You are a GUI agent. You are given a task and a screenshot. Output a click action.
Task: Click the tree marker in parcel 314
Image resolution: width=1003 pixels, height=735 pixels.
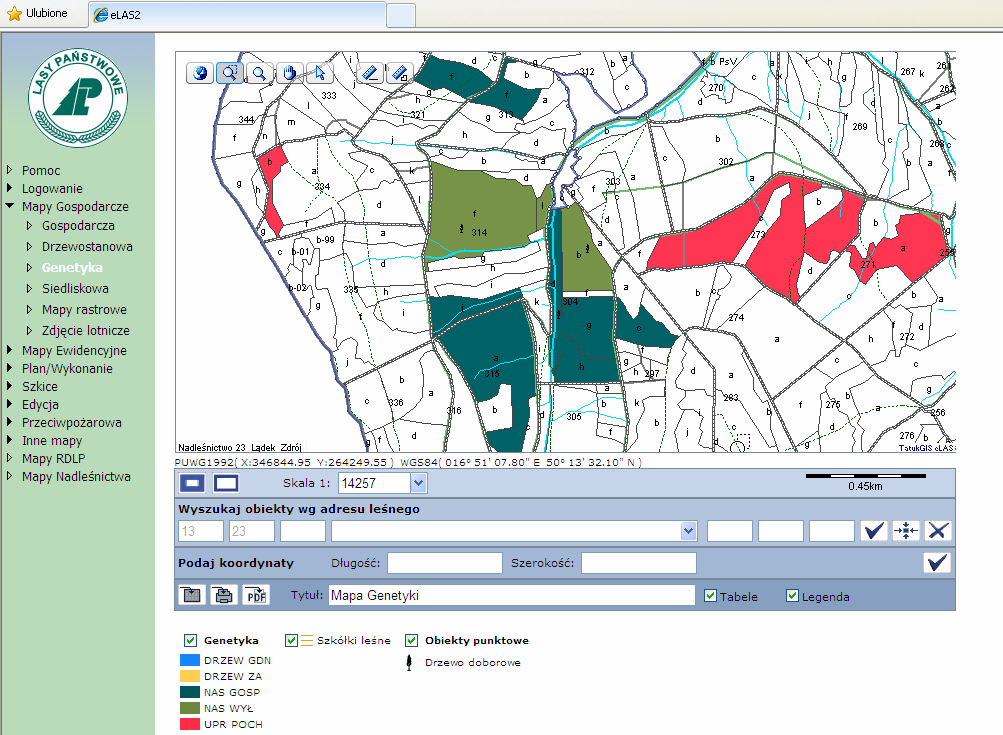pyautogui.click(x=462, y=228)
